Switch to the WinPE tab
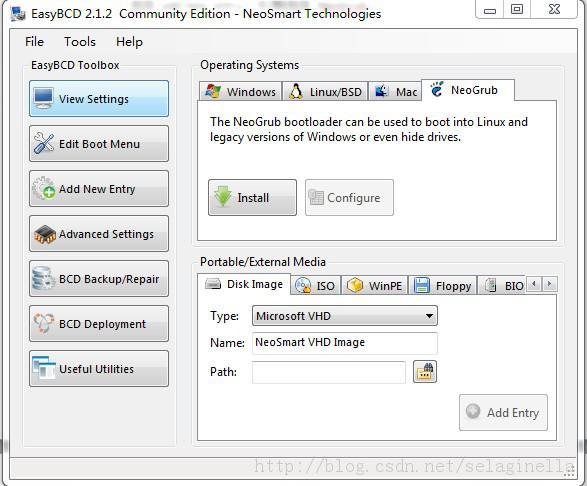Viewport: 587px width, 486px height. click(x=374, y=285)
